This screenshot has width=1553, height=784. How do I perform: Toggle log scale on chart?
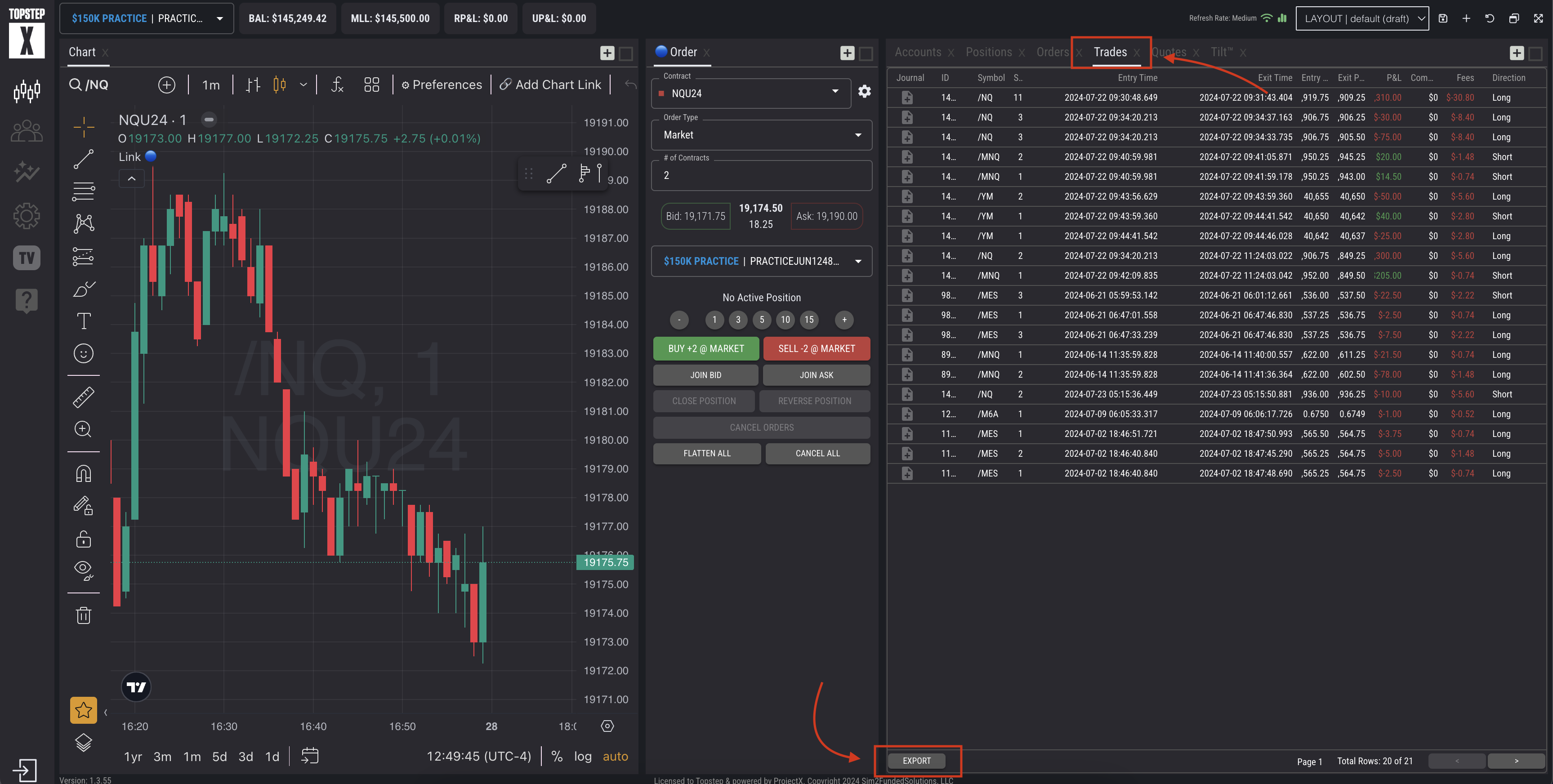pos(582,756)
